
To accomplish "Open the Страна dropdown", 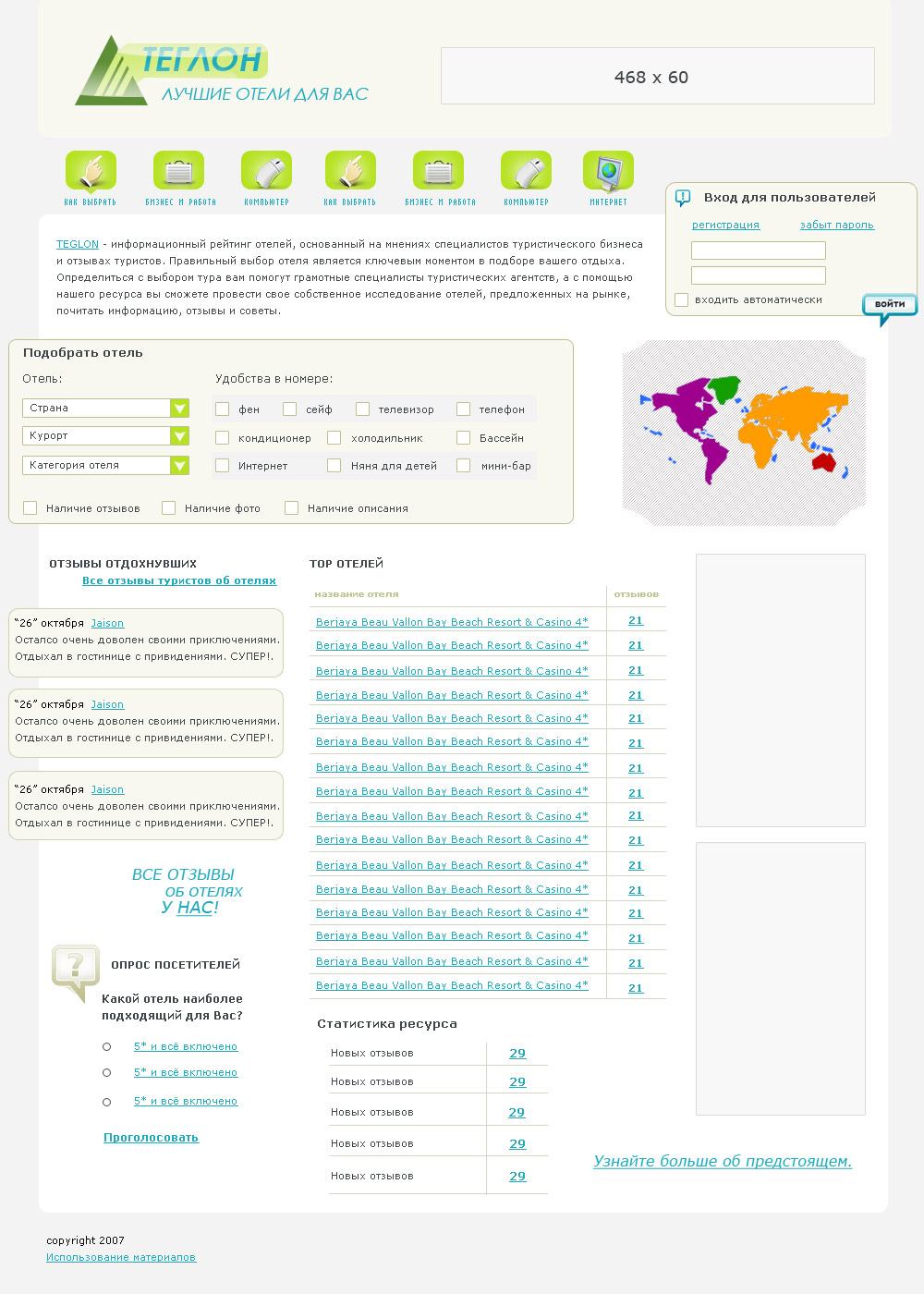I will 106,409.
